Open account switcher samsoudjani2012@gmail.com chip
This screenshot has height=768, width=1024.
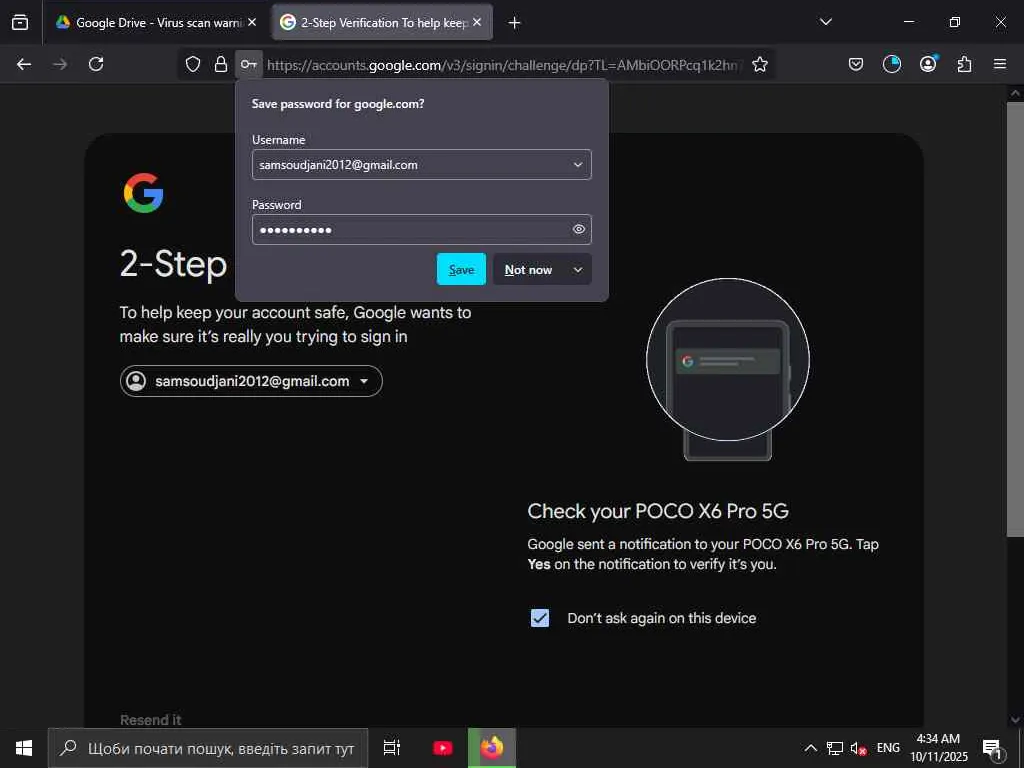(x=251, y=381)
